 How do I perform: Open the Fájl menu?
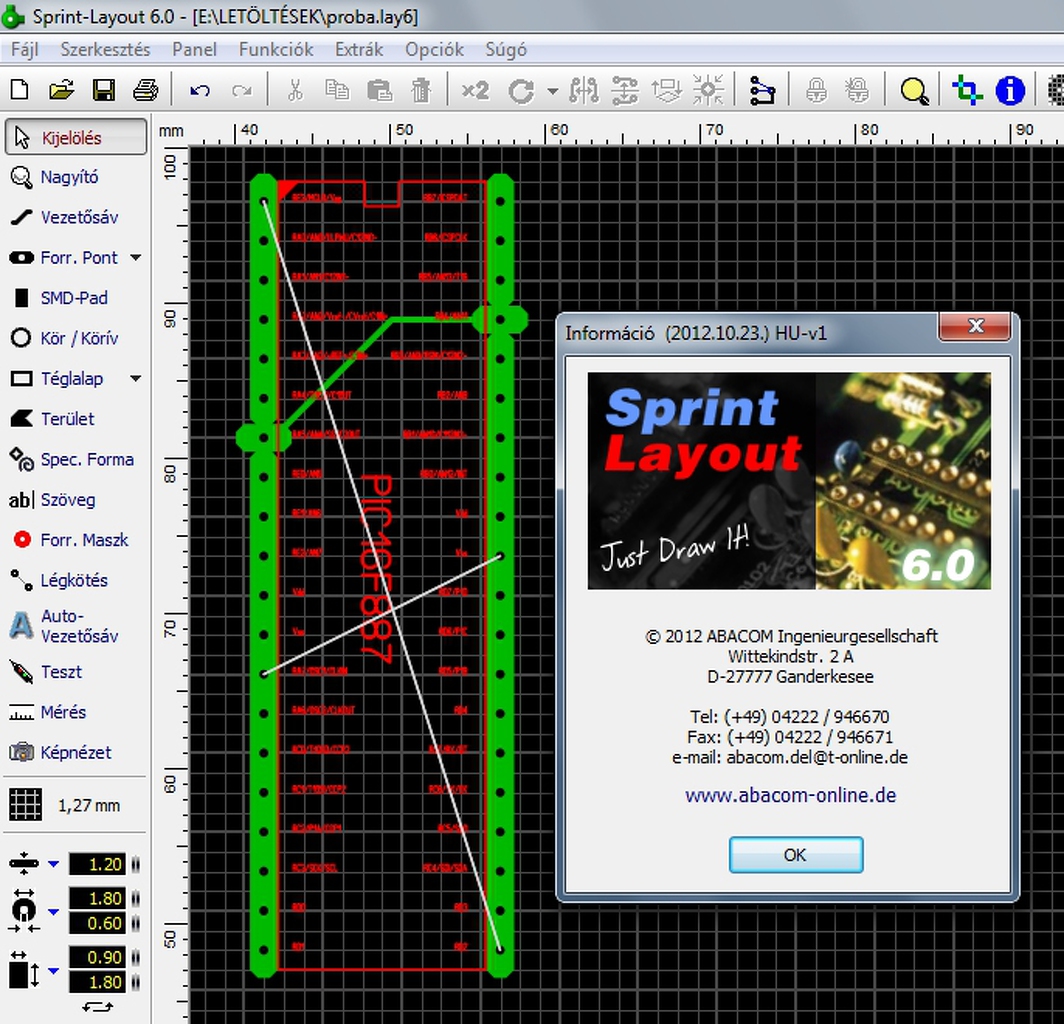coord(24,50)
